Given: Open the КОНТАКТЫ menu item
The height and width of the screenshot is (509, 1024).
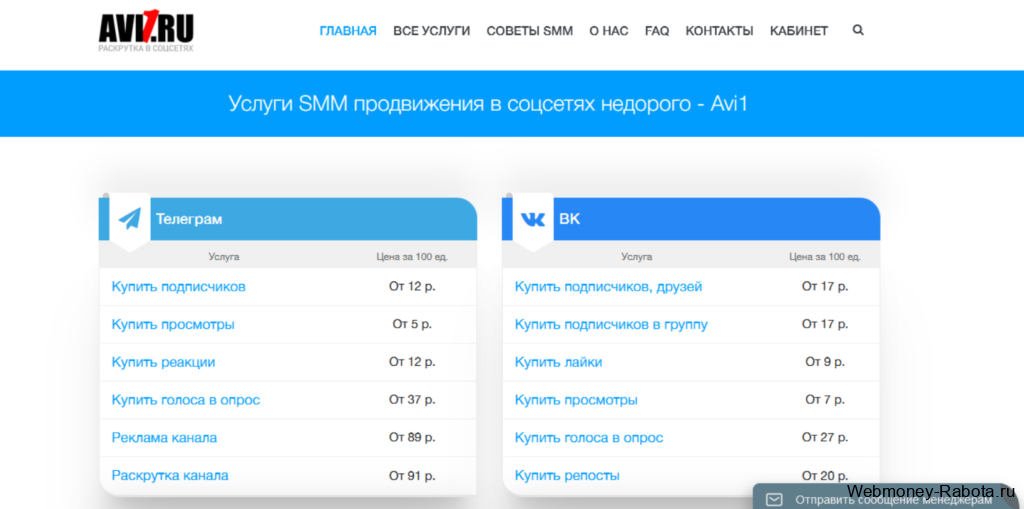Looking at the screenshot, I should (x=720, y=31).
